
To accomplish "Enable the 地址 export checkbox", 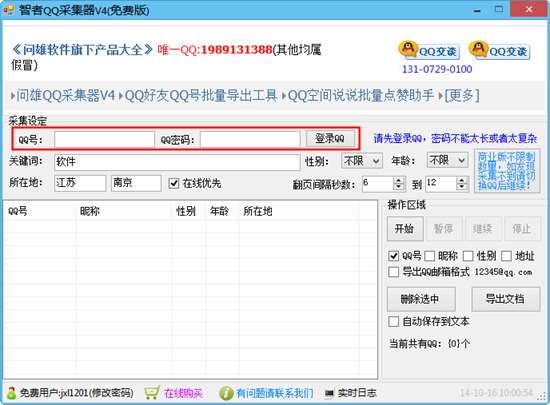I will pos(506,256).
